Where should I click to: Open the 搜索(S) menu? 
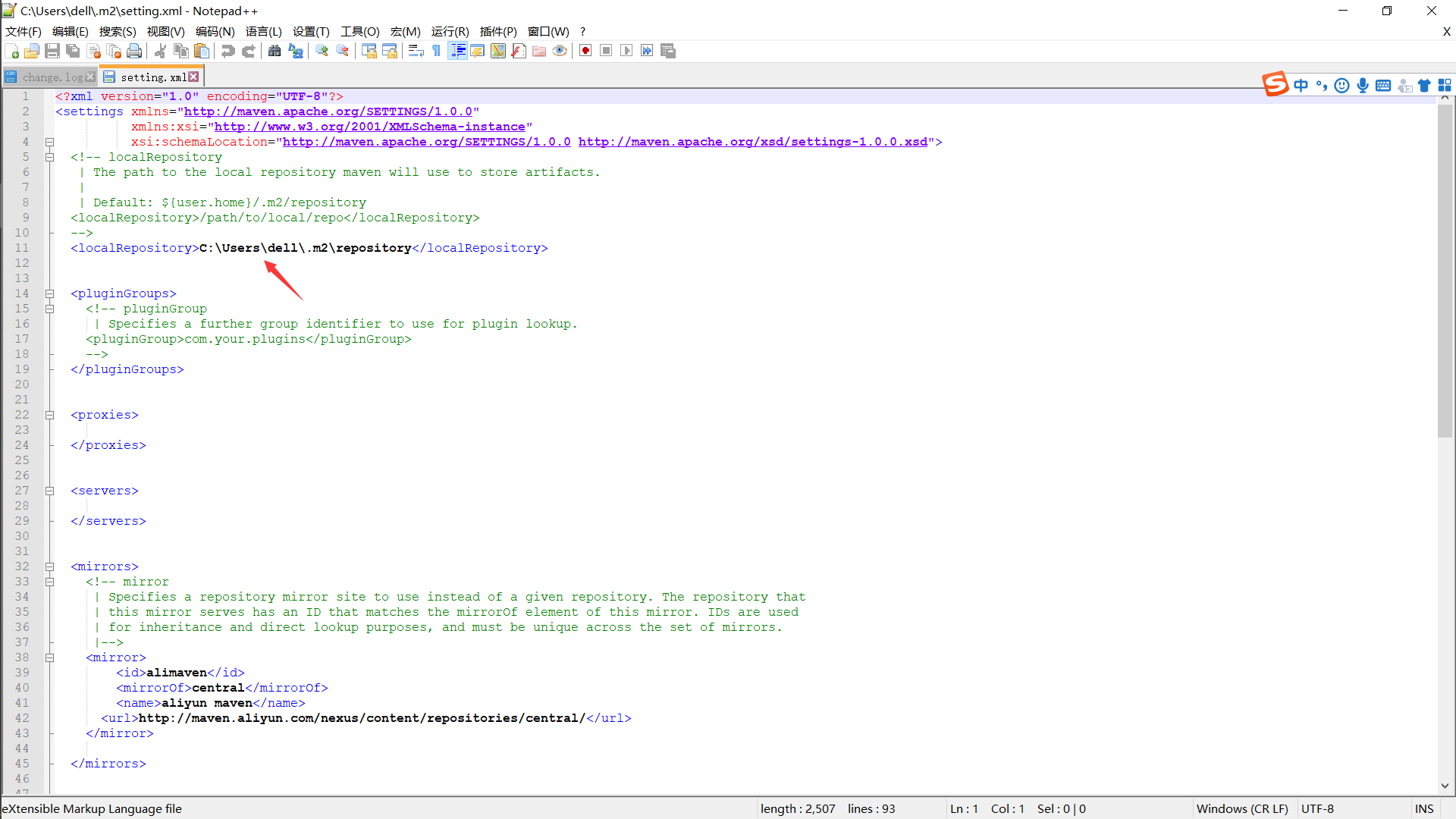118,31
